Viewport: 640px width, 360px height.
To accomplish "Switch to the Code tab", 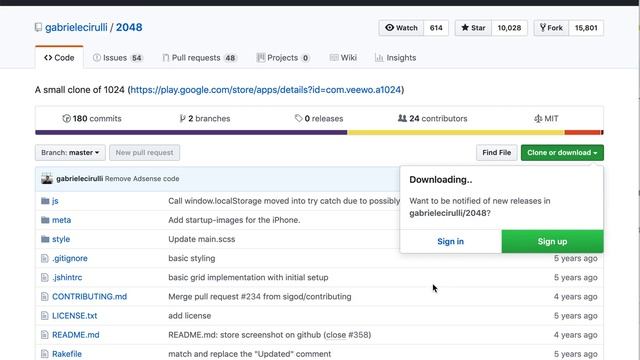I will coord(59,58).
